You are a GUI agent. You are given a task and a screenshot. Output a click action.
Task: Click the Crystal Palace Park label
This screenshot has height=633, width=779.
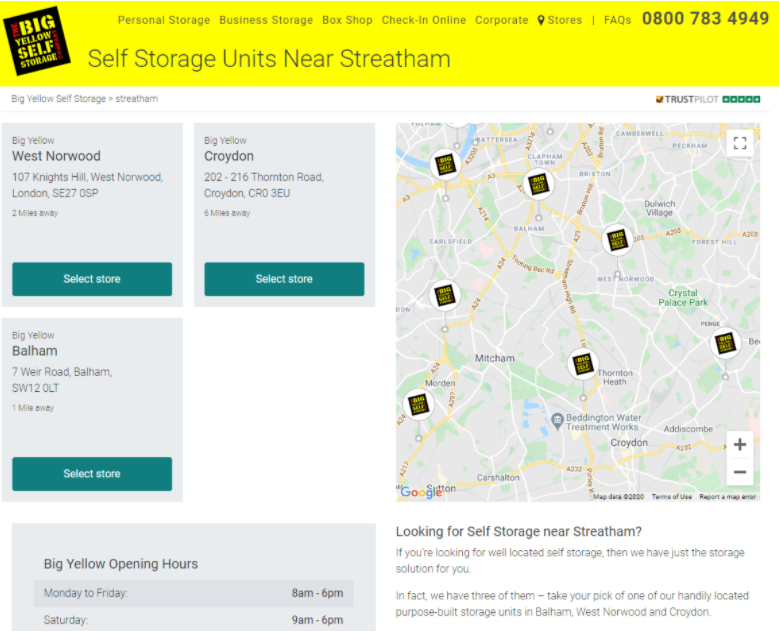coord(683,298)
